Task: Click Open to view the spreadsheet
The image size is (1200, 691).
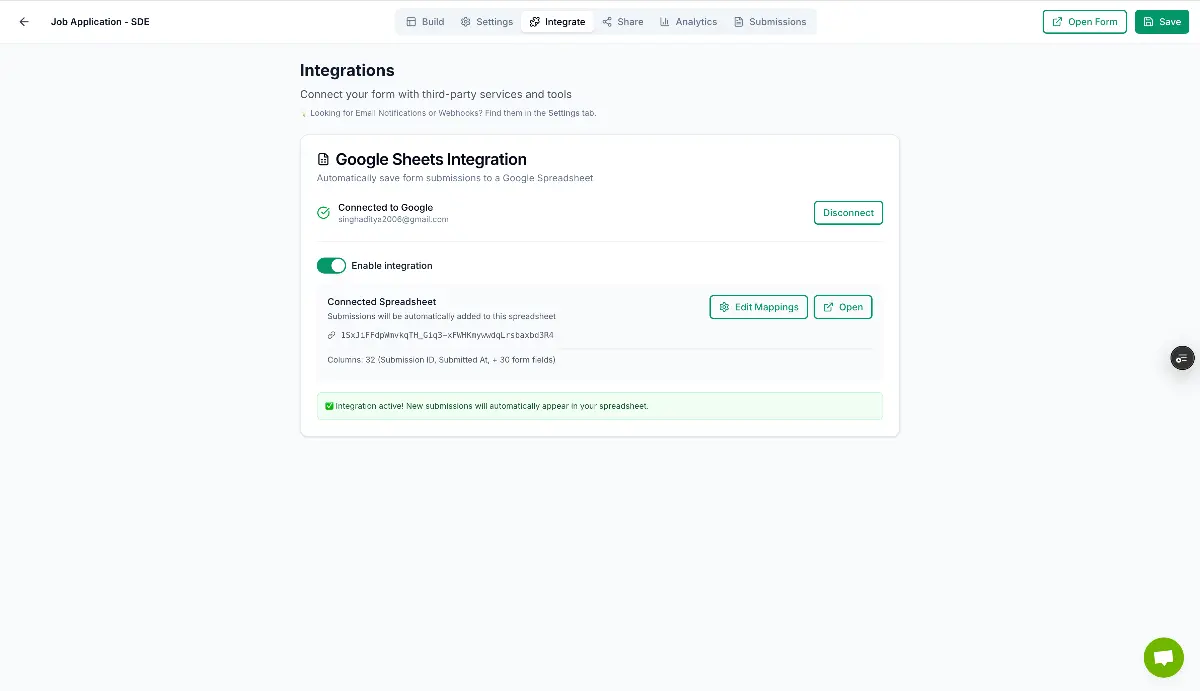Action: pyautogui.click(x=843, y=307)
